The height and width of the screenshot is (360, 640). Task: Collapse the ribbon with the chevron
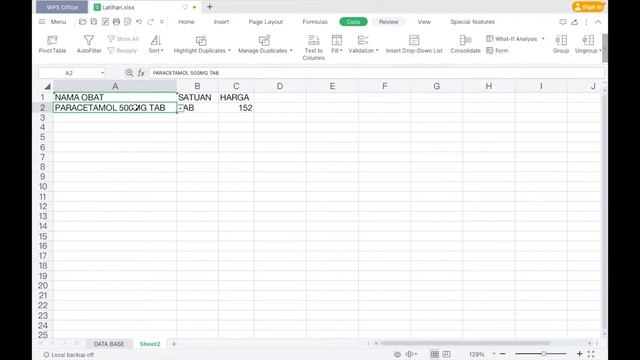click(x=598, y=22)
